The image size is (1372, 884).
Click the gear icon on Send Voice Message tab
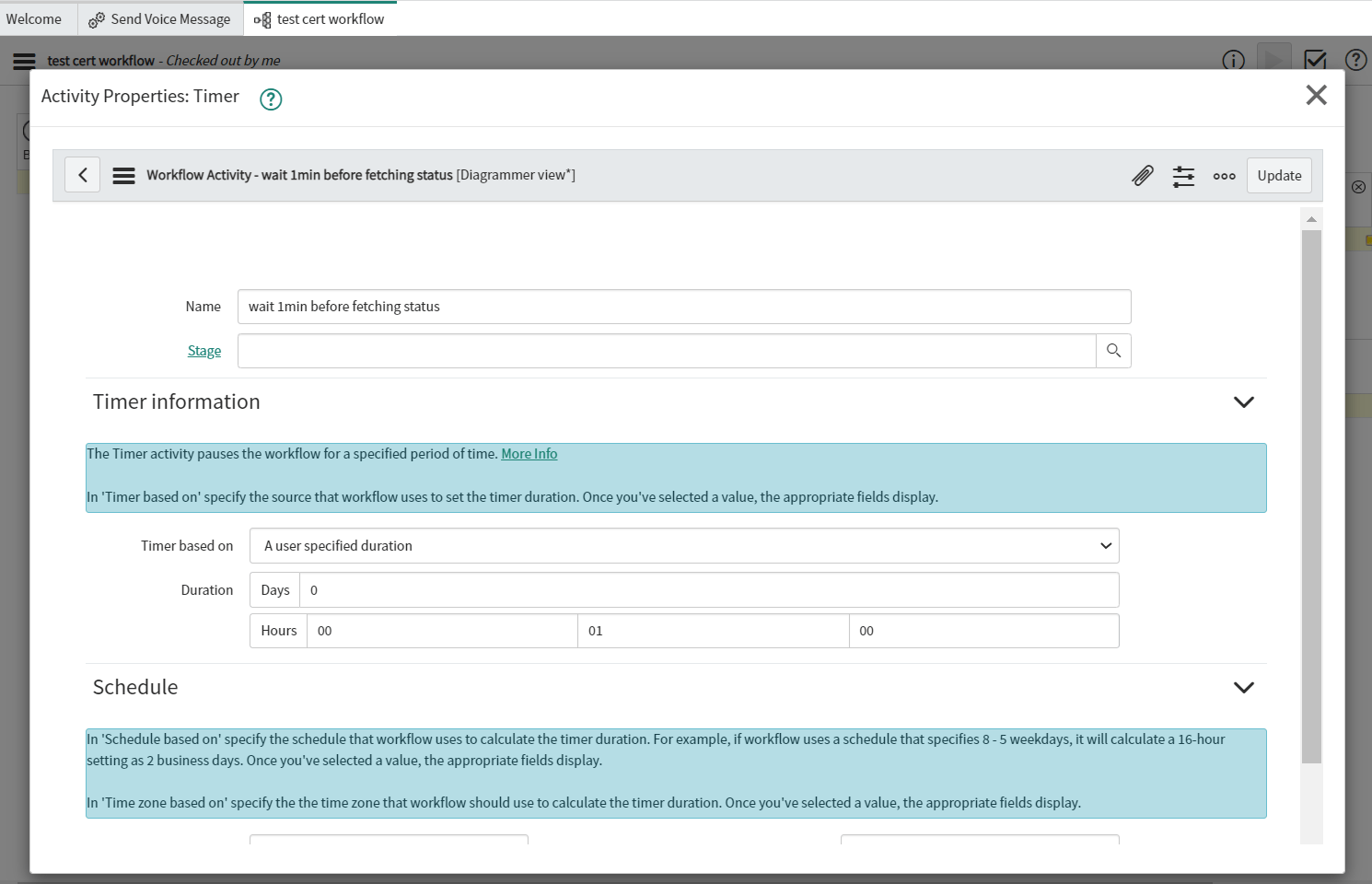click(x=96, y=18)
